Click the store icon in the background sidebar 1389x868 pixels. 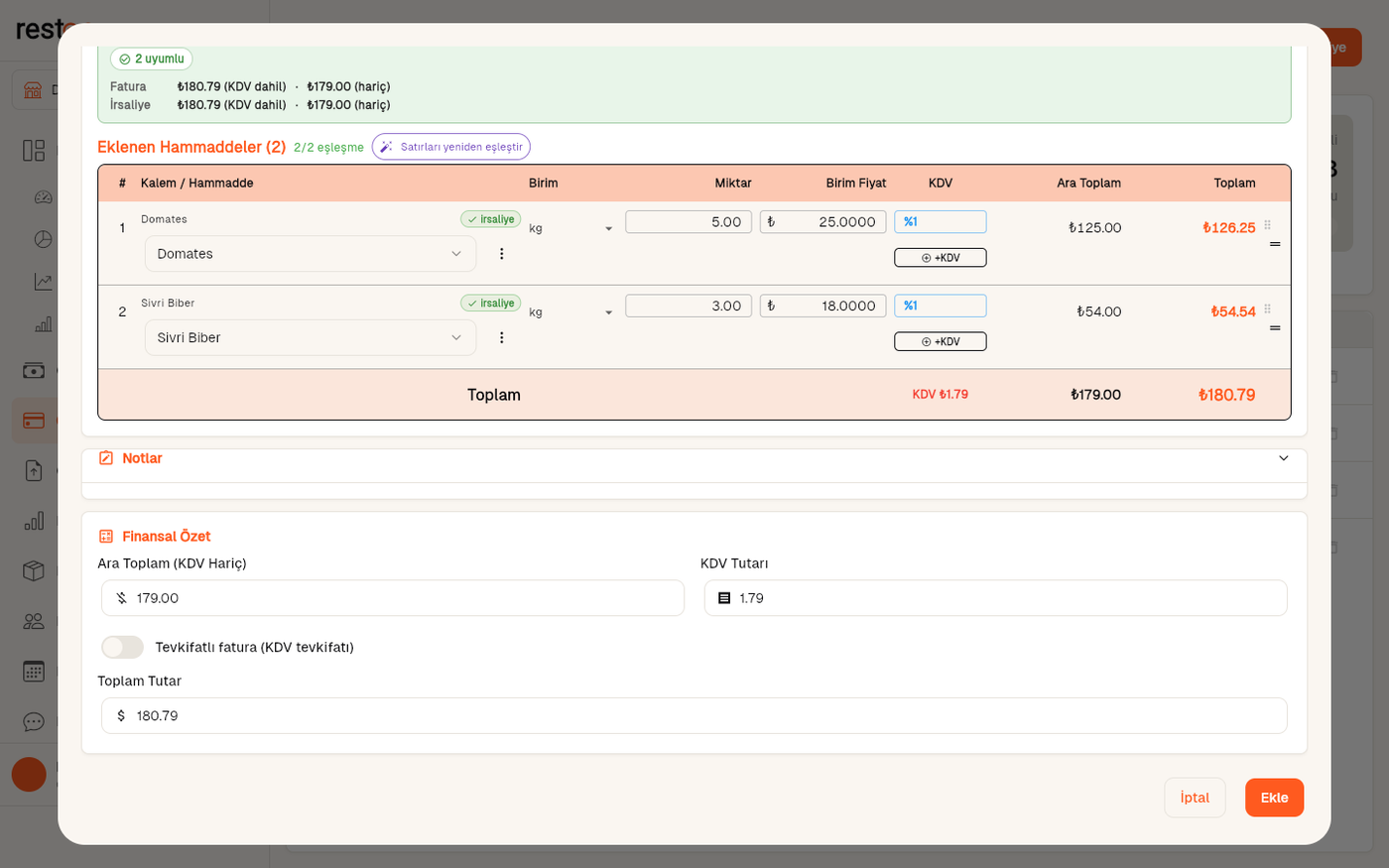(33, 90)
